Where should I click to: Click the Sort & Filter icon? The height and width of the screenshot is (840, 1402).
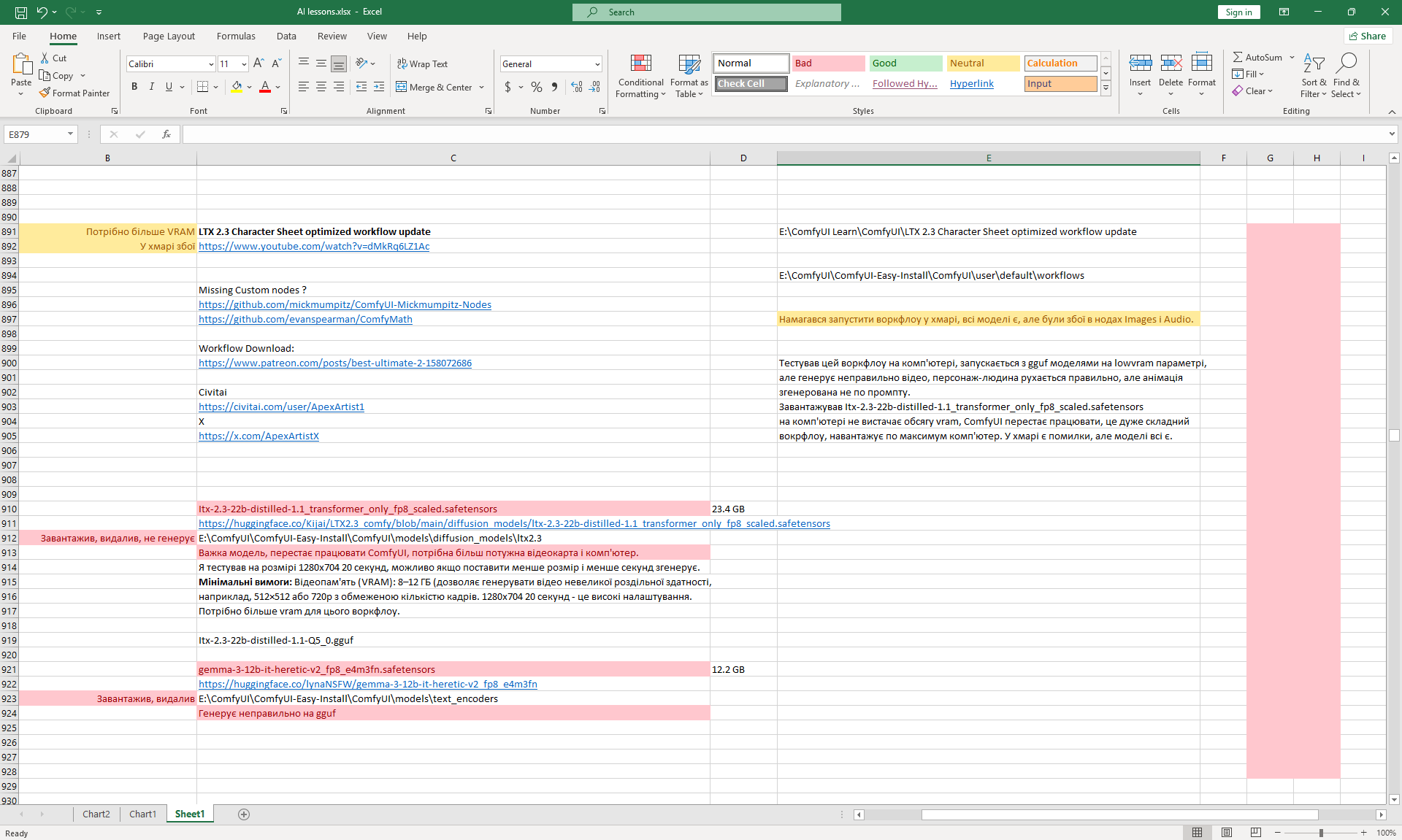coord(1314,64)
